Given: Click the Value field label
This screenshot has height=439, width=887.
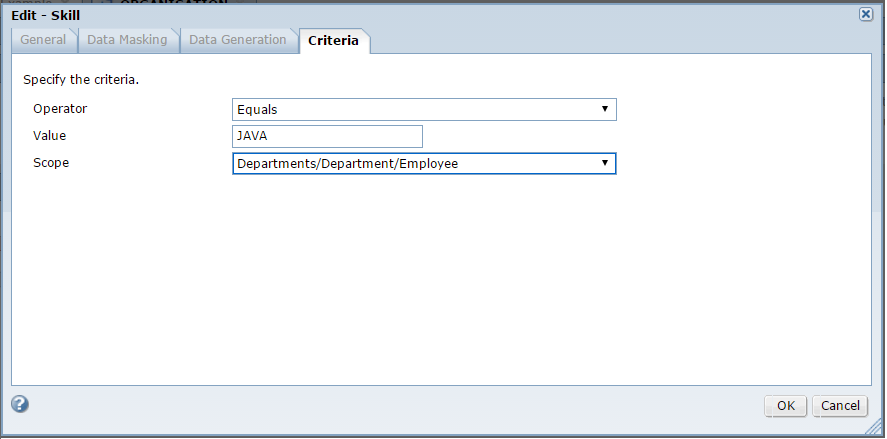Looking at the screenshot, I should 49,136.
